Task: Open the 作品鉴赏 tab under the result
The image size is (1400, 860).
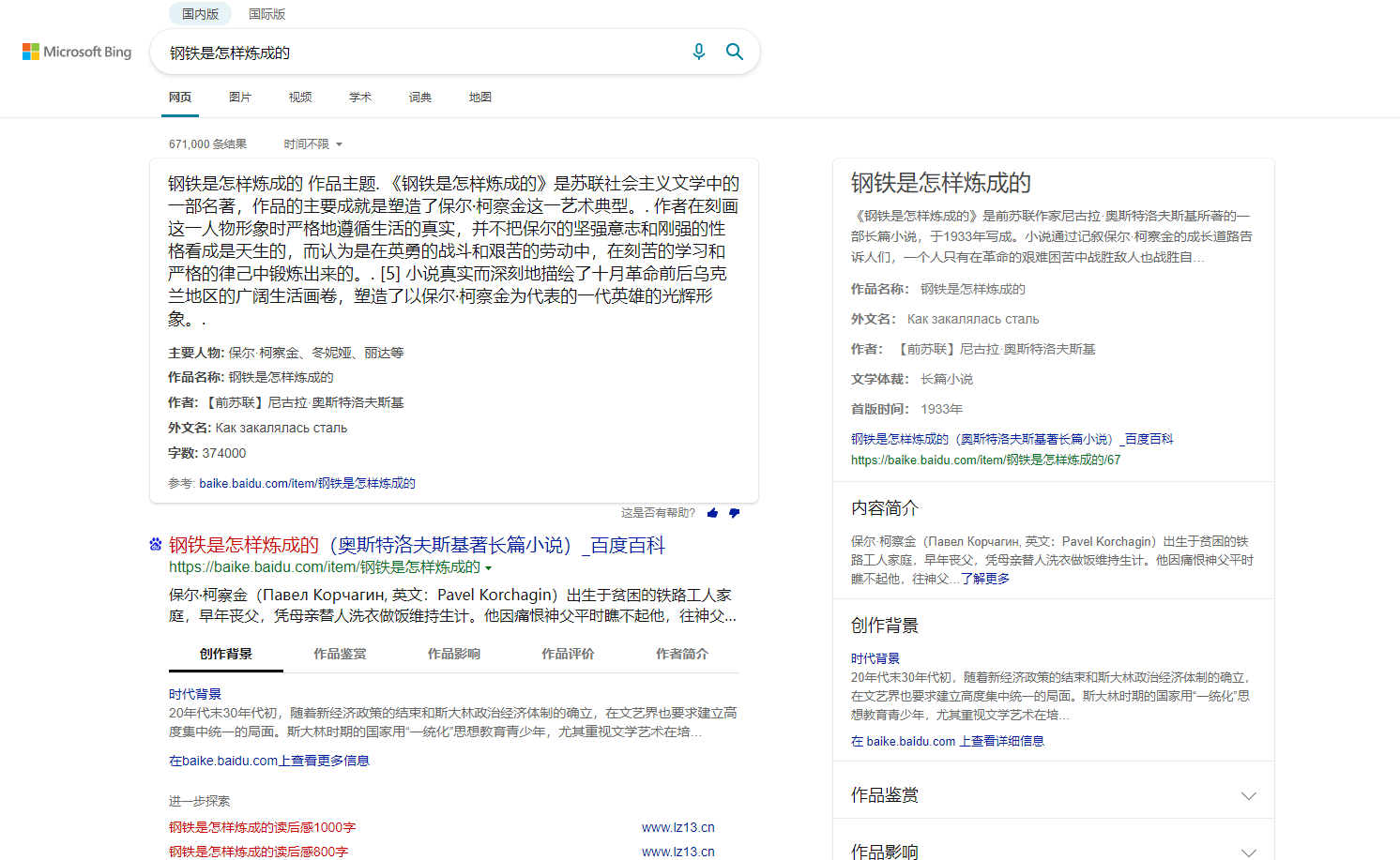Action: (340, 654)
